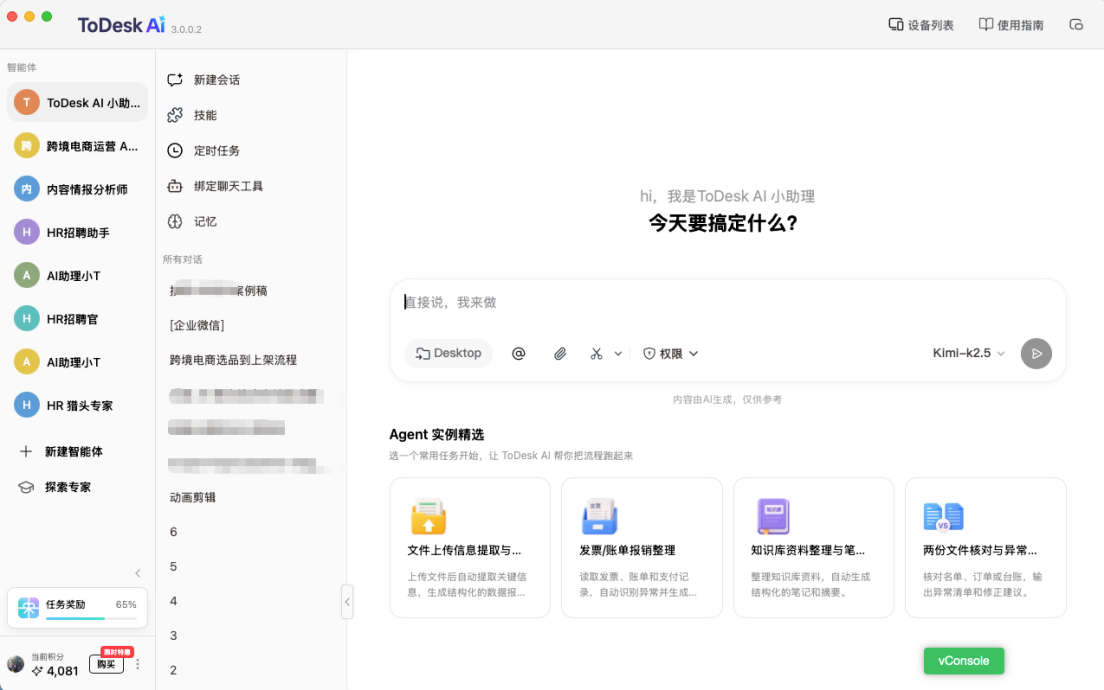This screenshot has height=690, width=1104.
Task: Open the 使用指南 user guide
Action: (x=1011, y=25)
